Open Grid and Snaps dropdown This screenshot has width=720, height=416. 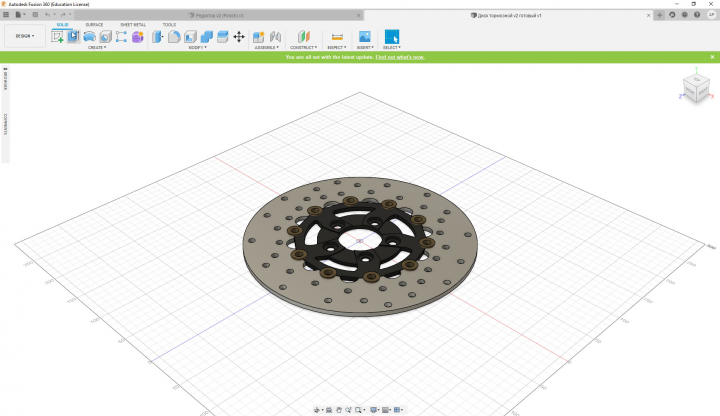(387, 410)
